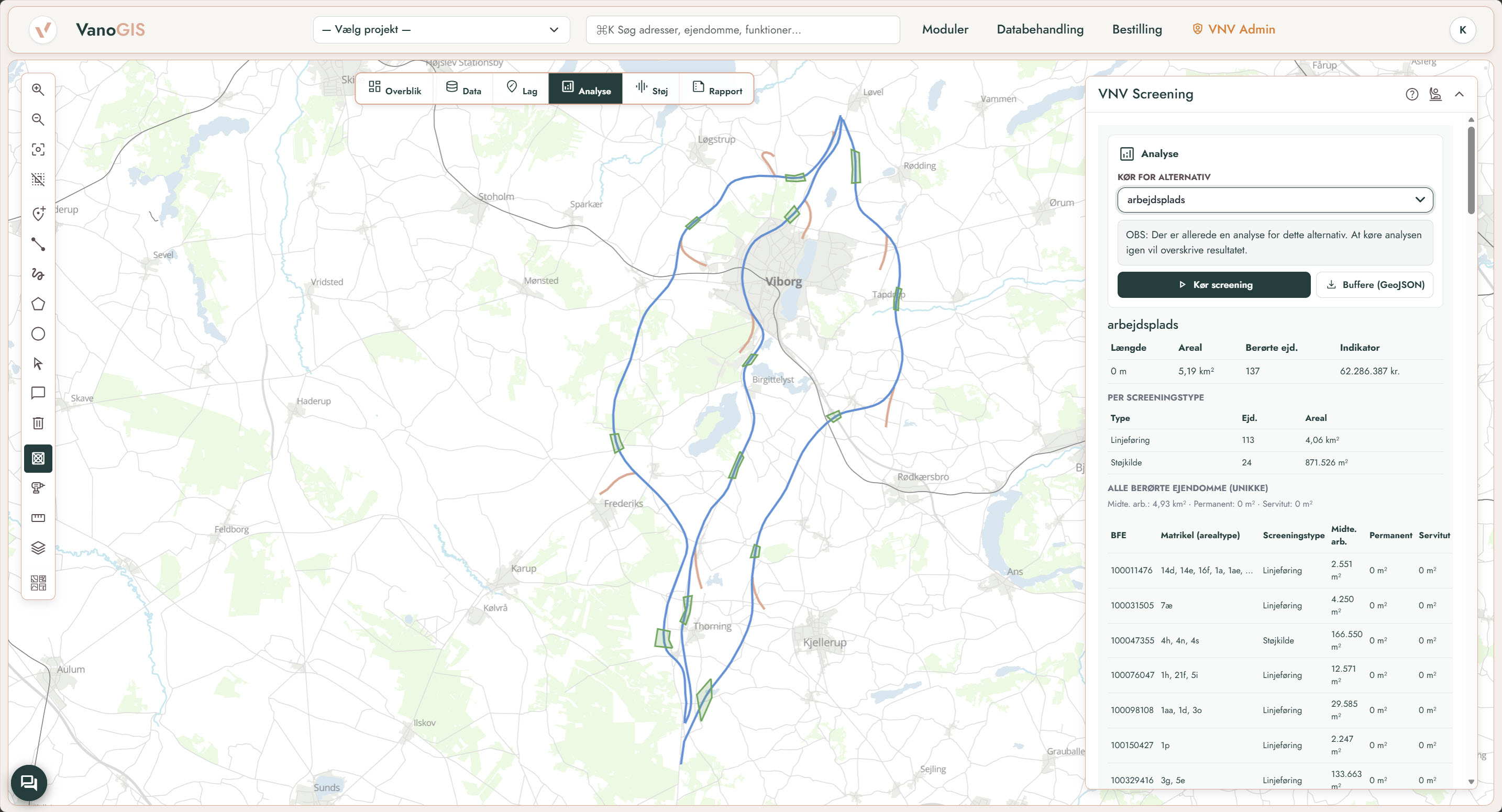Click the scroll down arrow in panel
Viewport: 1502px width, 812px height.
coord(1471,782)
